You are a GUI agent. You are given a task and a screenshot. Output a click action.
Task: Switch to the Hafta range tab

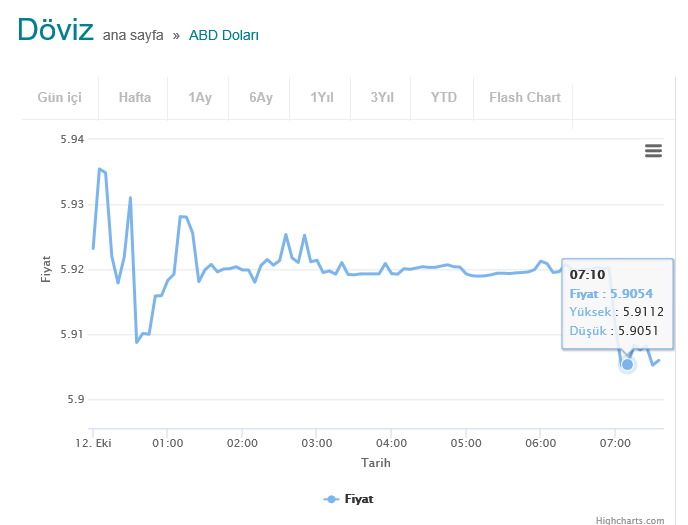pyautogui.click(x=135, y=97)
